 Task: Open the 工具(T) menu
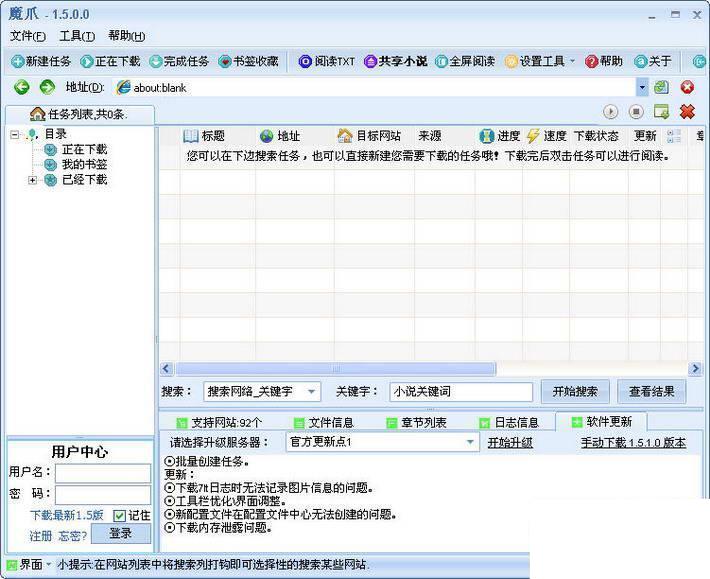pos(77,36)
